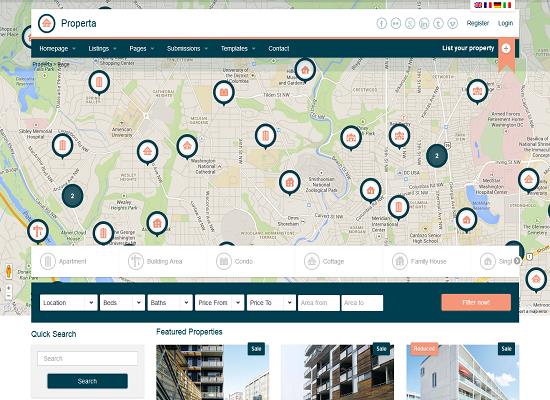Click the house marker near Medstar Washington Hospital
550x400 pixels.
pyautogui.click(x=529, y=180)
